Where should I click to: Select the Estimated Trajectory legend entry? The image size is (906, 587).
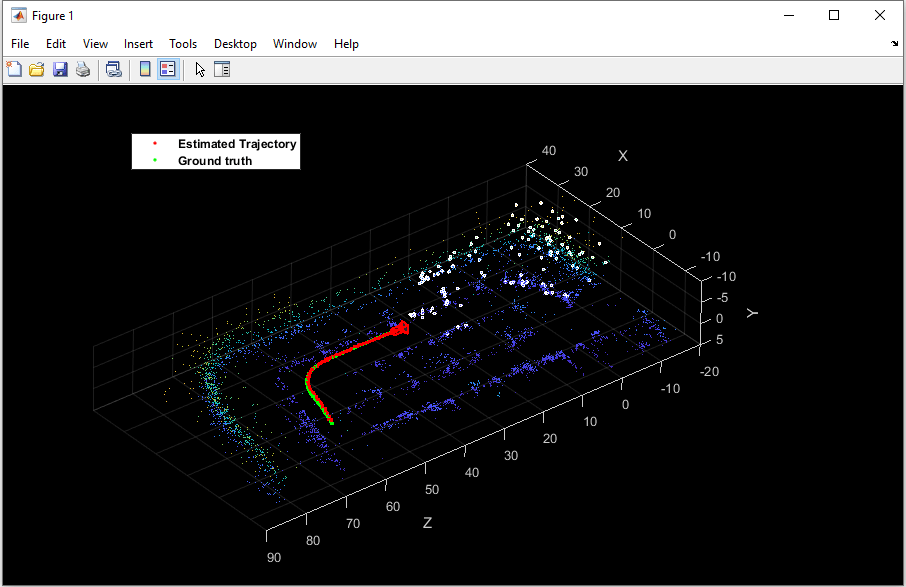(237, 144)
